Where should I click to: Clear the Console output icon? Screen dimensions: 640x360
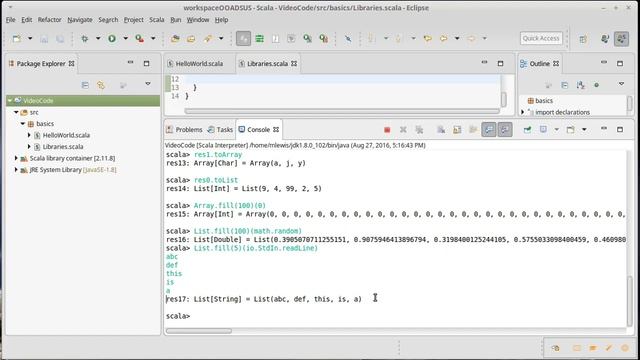(441, 130)
